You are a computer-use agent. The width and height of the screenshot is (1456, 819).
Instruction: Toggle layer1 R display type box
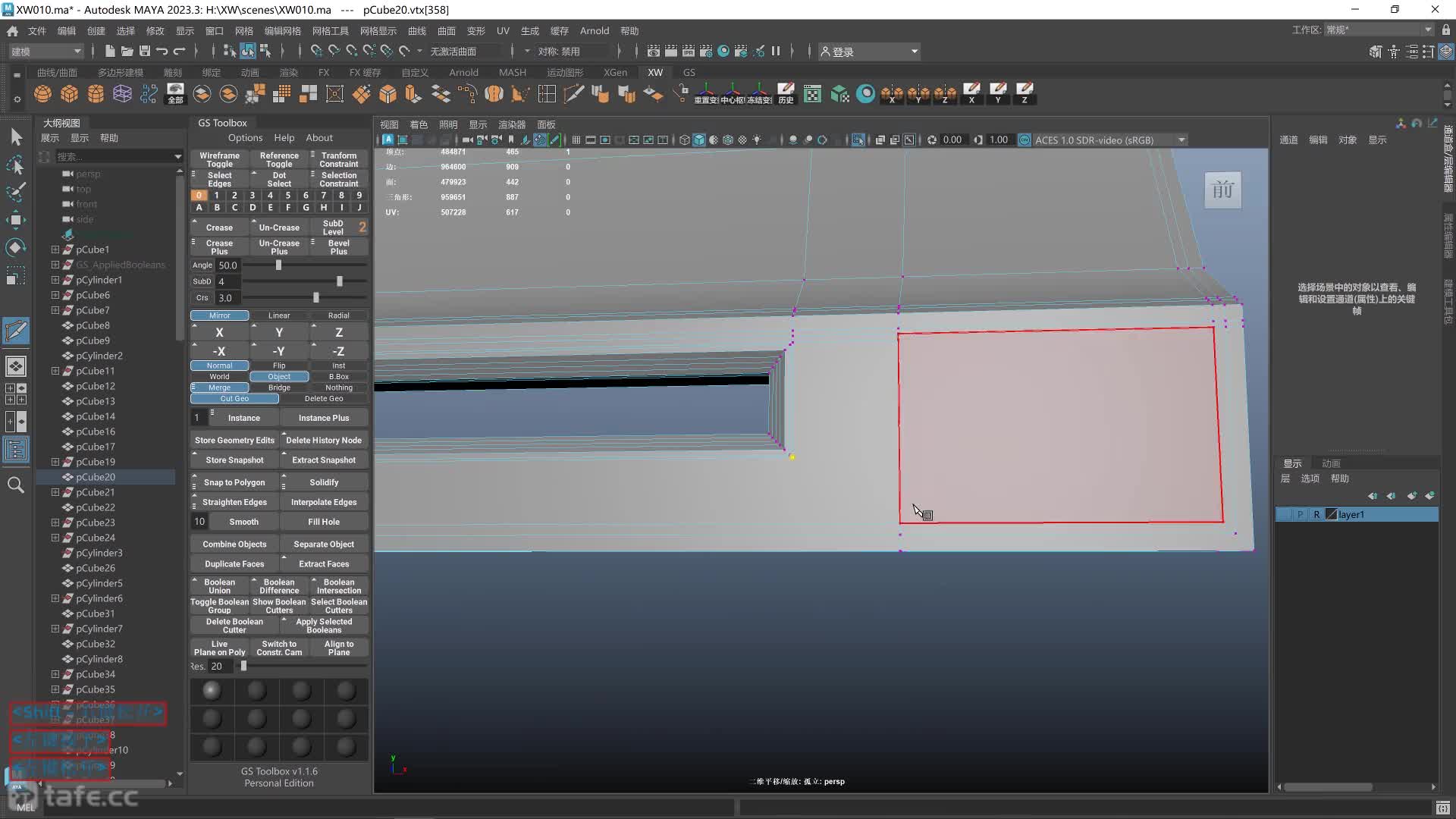coord(1316,514)
